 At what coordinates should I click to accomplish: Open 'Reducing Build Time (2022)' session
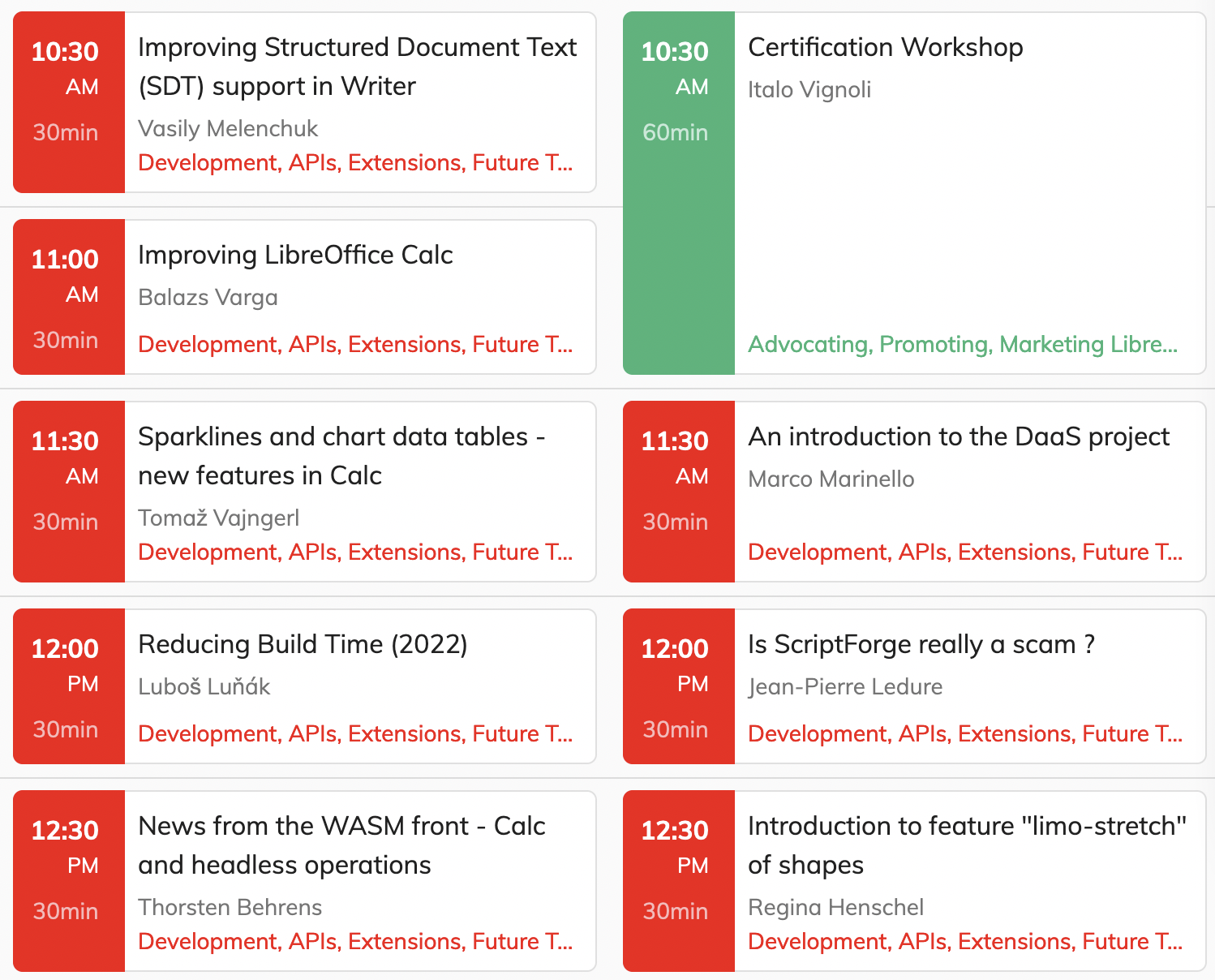tap(303, 644)
